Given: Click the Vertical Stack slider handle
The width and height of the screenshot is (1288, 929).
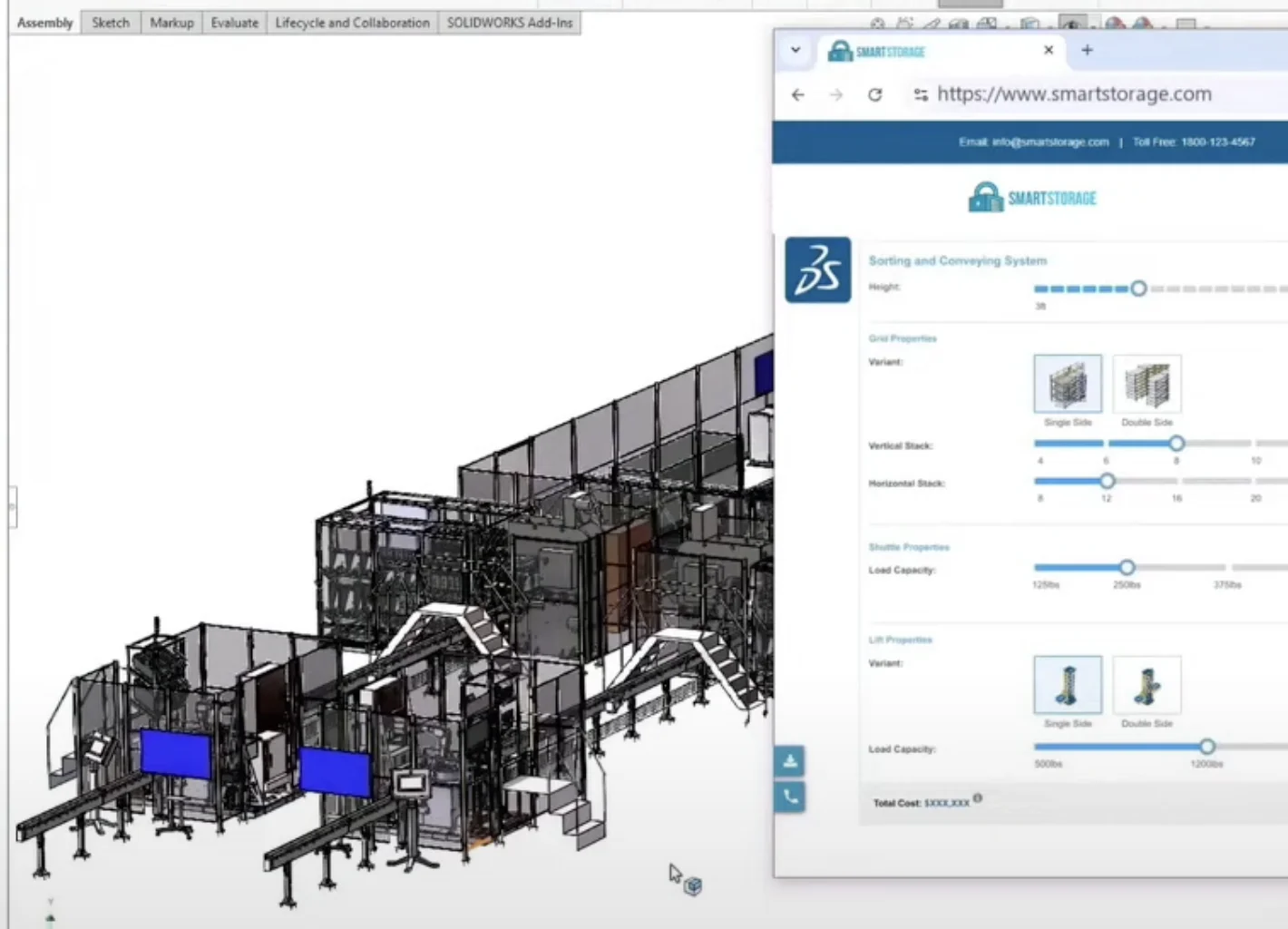Looking at the screenshot, I should click(1176, 444).
